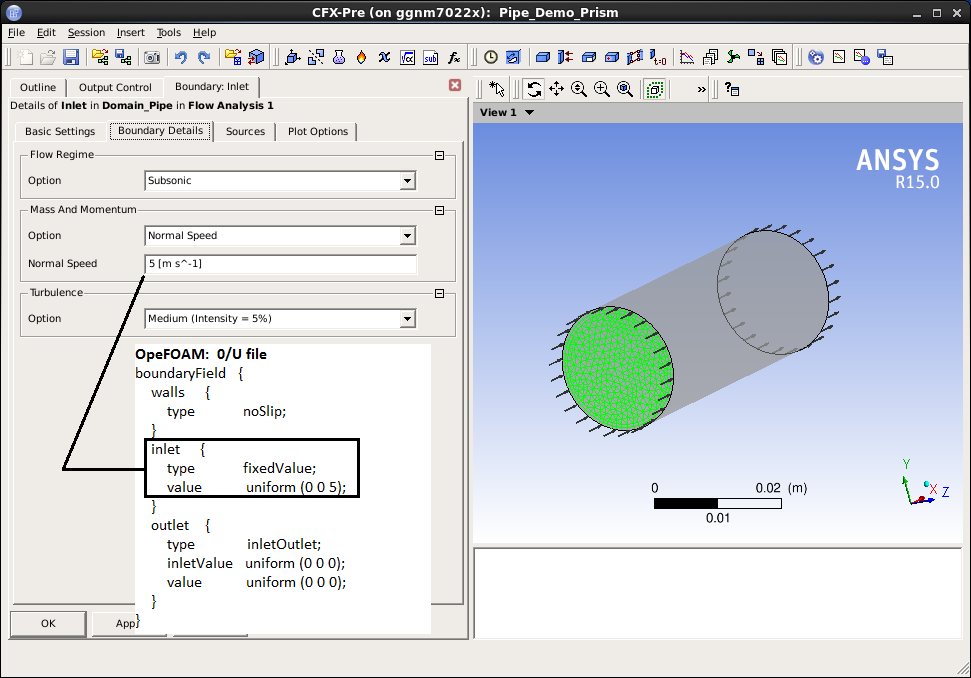Open the Help menu
Screen dimensions: 971x678
pyautogui.click(x=204, y=33)
